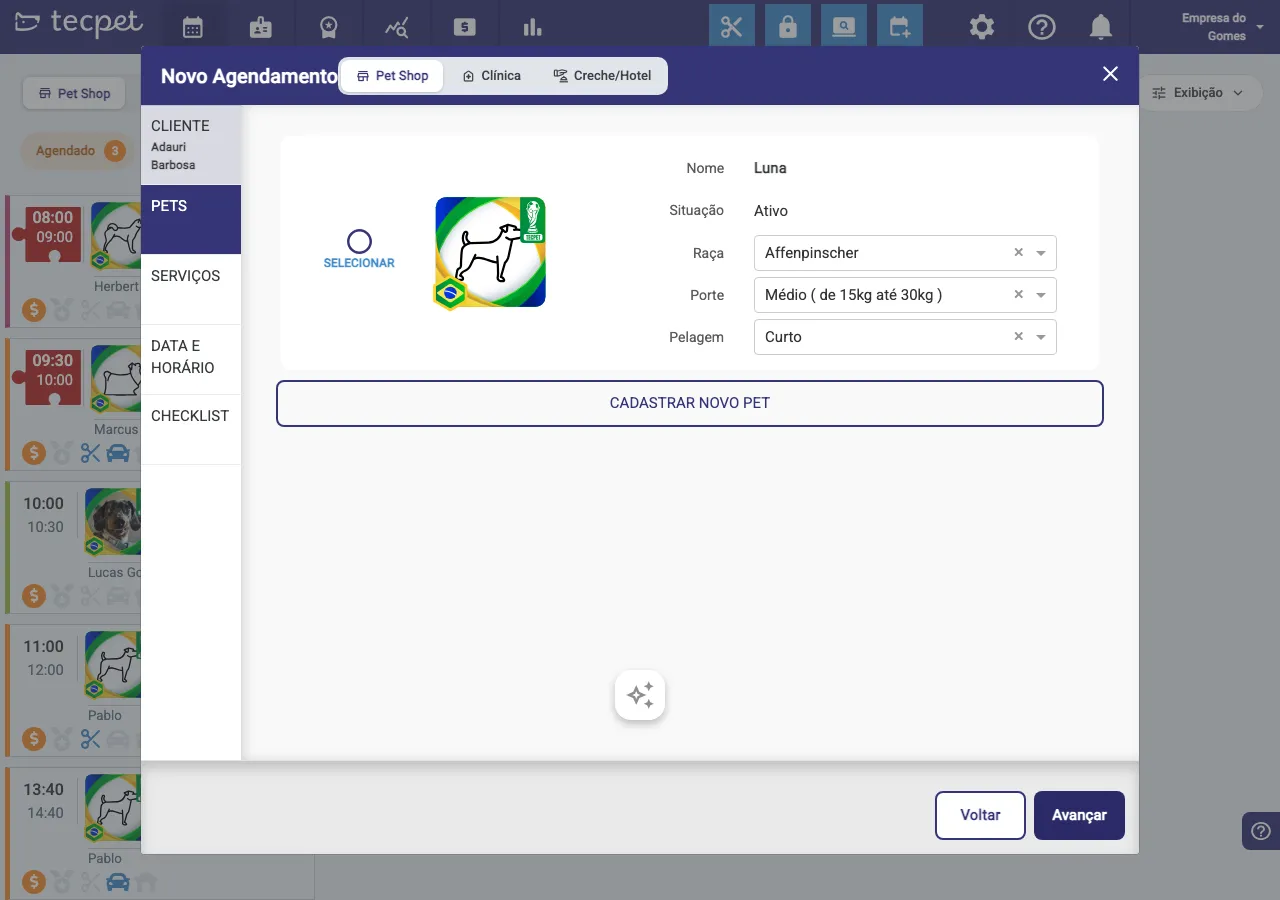
Task: Open the Empresa do Gomes account menu
Action: [x=1221, y=27]
